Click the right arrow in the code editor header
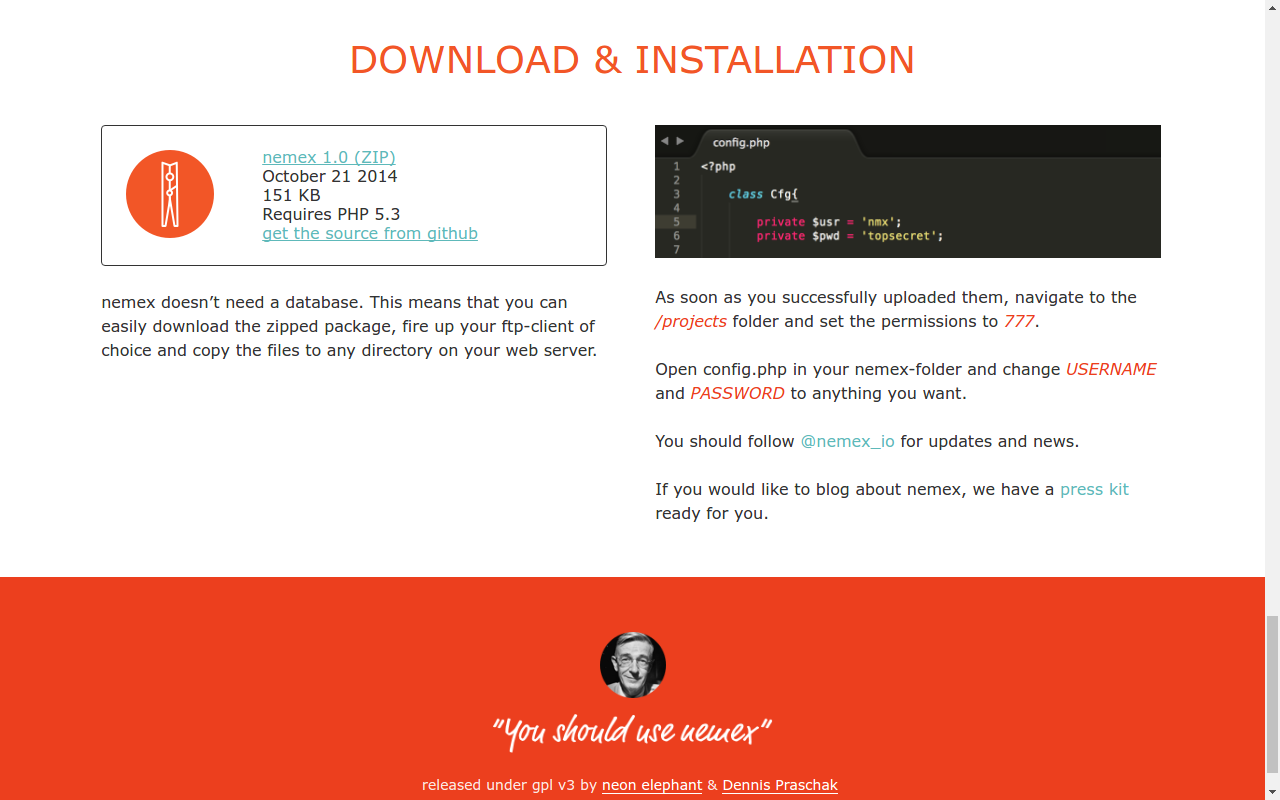This screenshot has height=800, width=1280. (680, 141)
